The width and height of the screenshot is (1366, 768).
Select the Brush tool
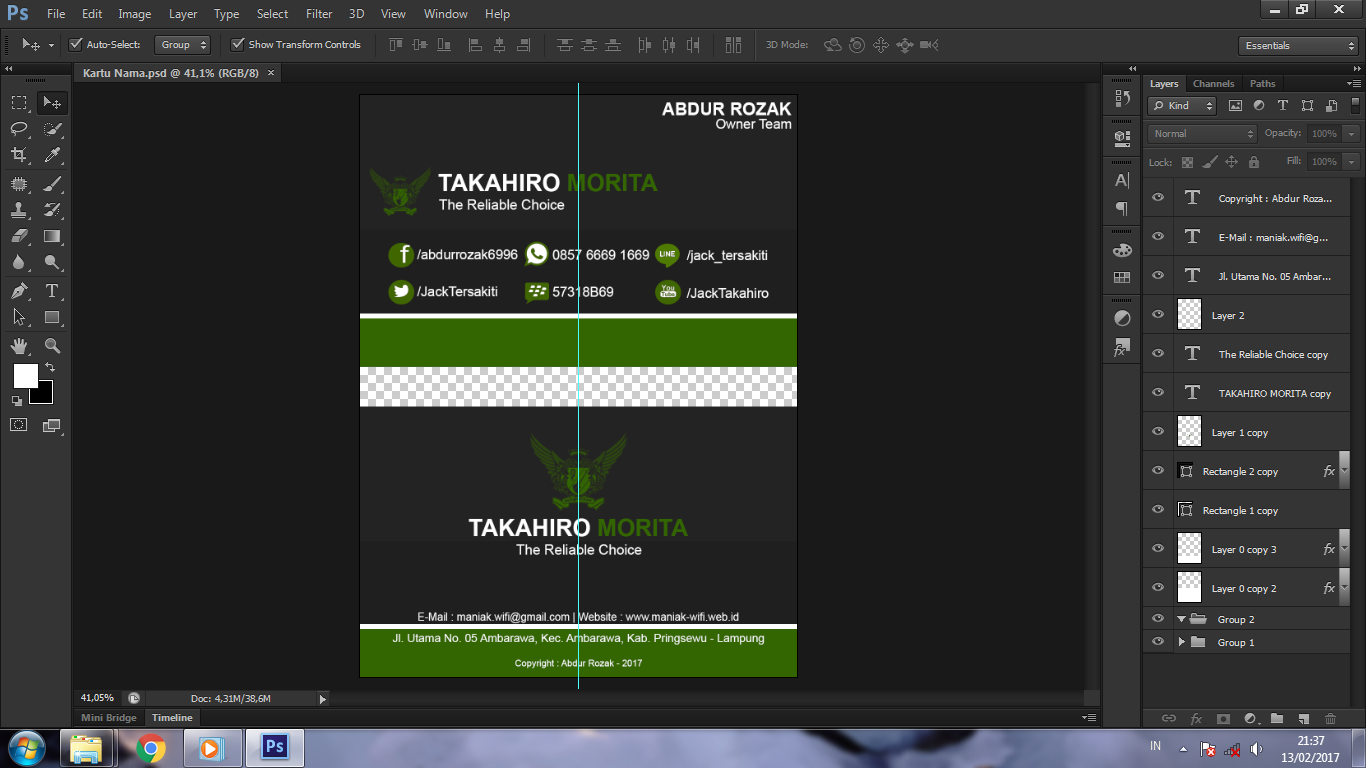pos(52,184)
